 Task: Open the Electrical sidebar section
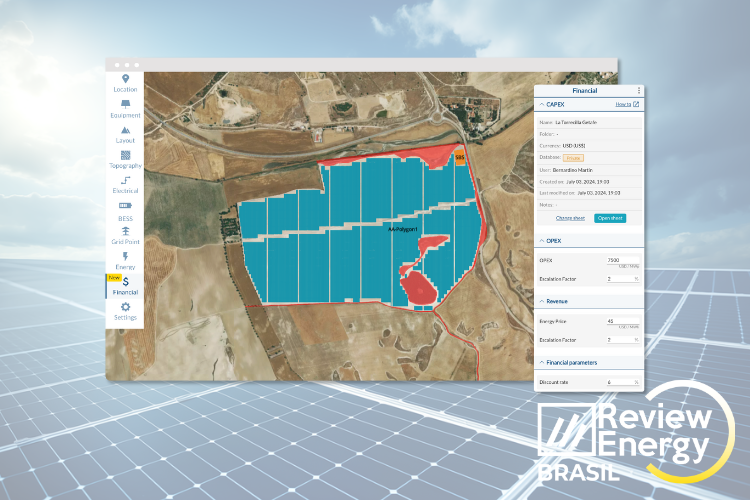125,185
